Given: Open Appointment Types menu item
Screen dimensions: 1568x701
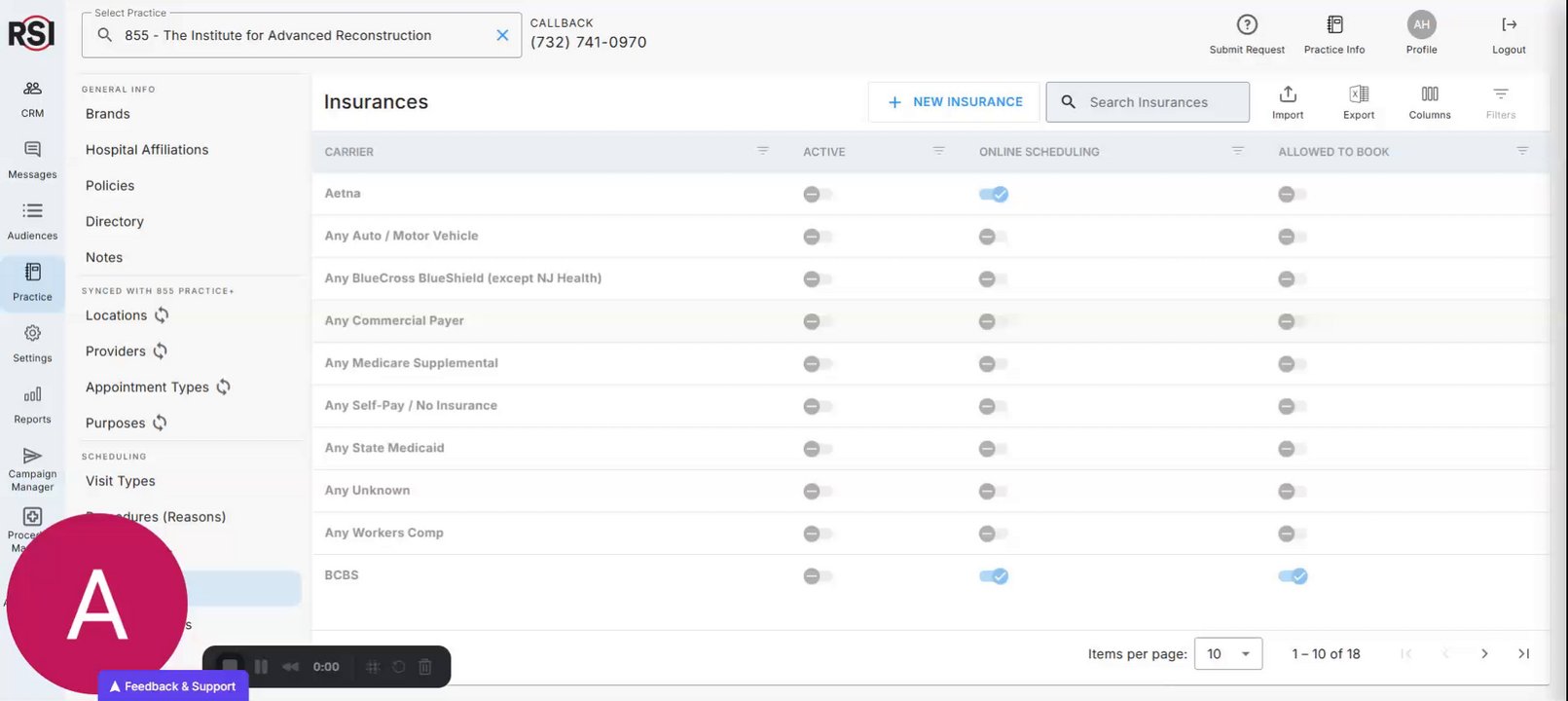Looking at the screenshot, I should (147, 387).
